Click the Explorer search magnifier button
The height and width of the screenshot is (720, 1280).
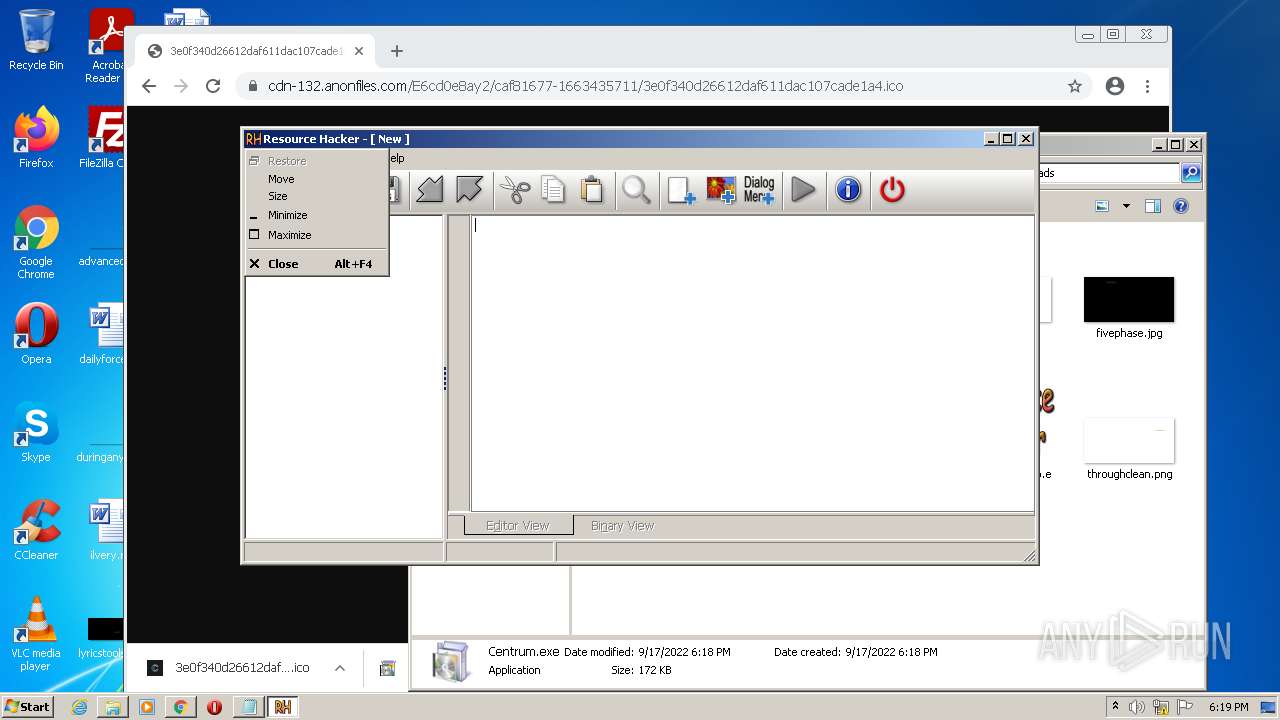tap(1190, 173)
